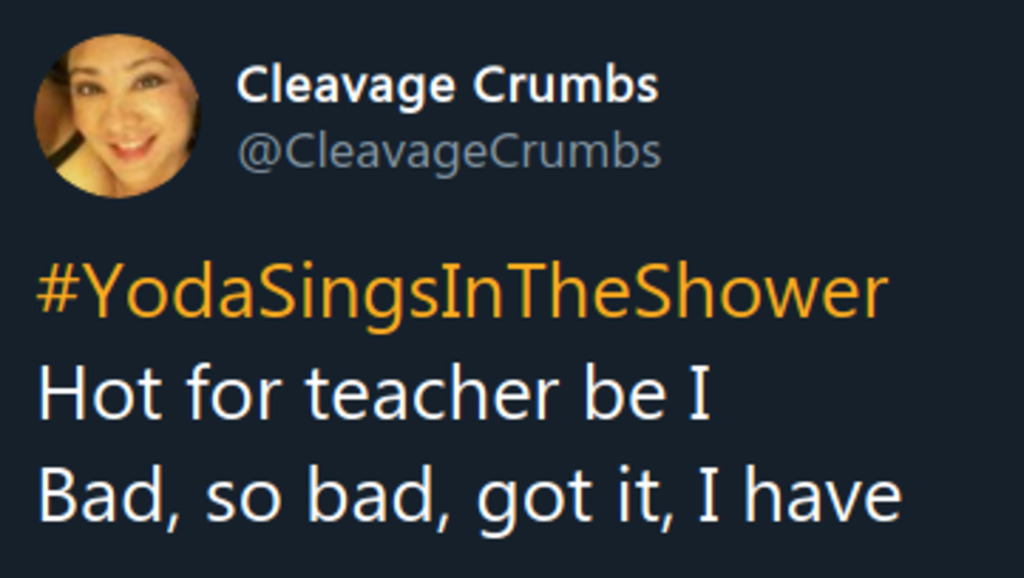Click the Cleavage Crumbs profile avatar
Image resolution: width=1024 pixels, height=578 pixels.
[x=117, y=116]
